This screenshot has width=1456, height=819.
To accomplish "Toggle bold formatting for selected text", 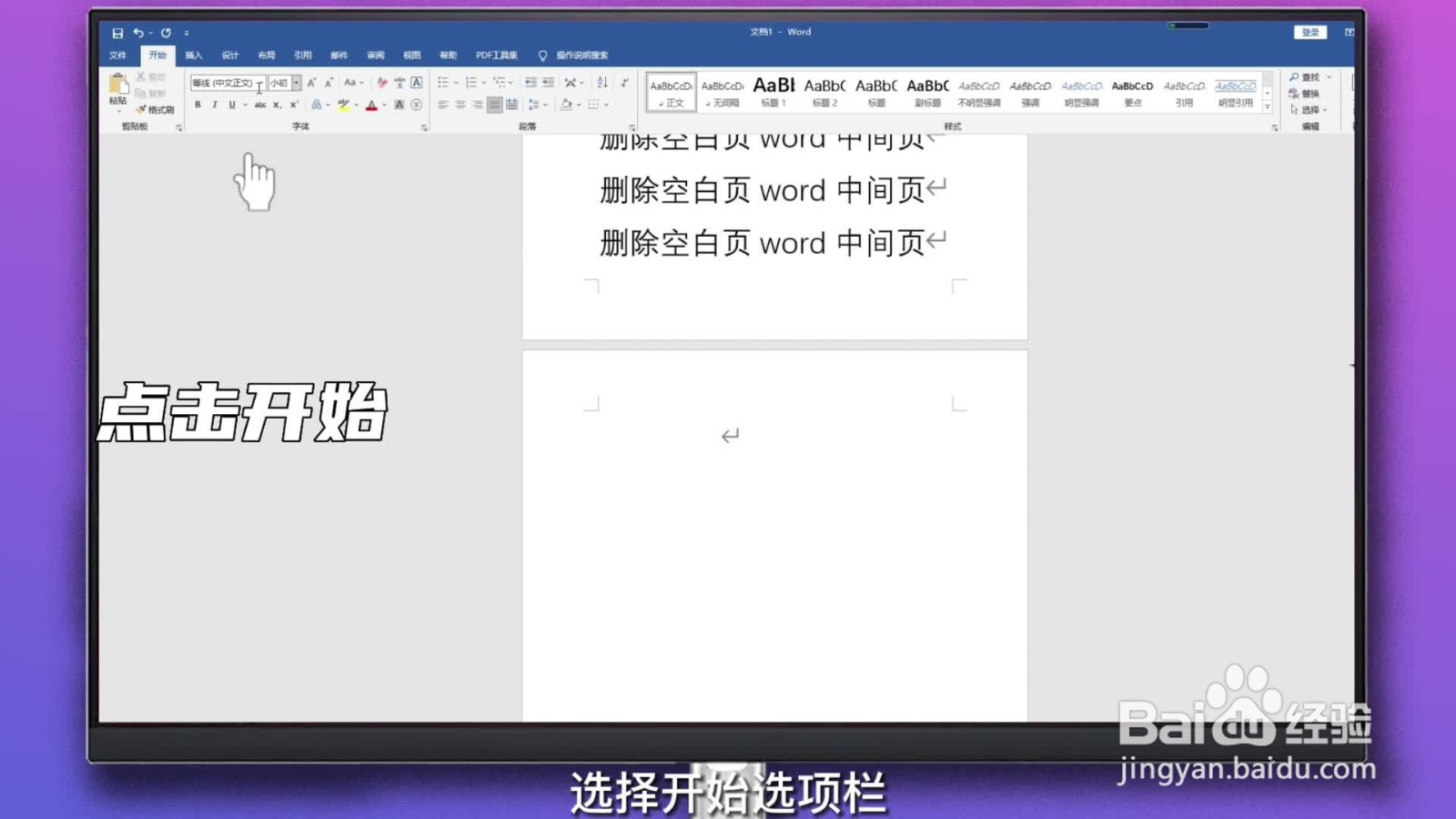I will tap(197, 106).
